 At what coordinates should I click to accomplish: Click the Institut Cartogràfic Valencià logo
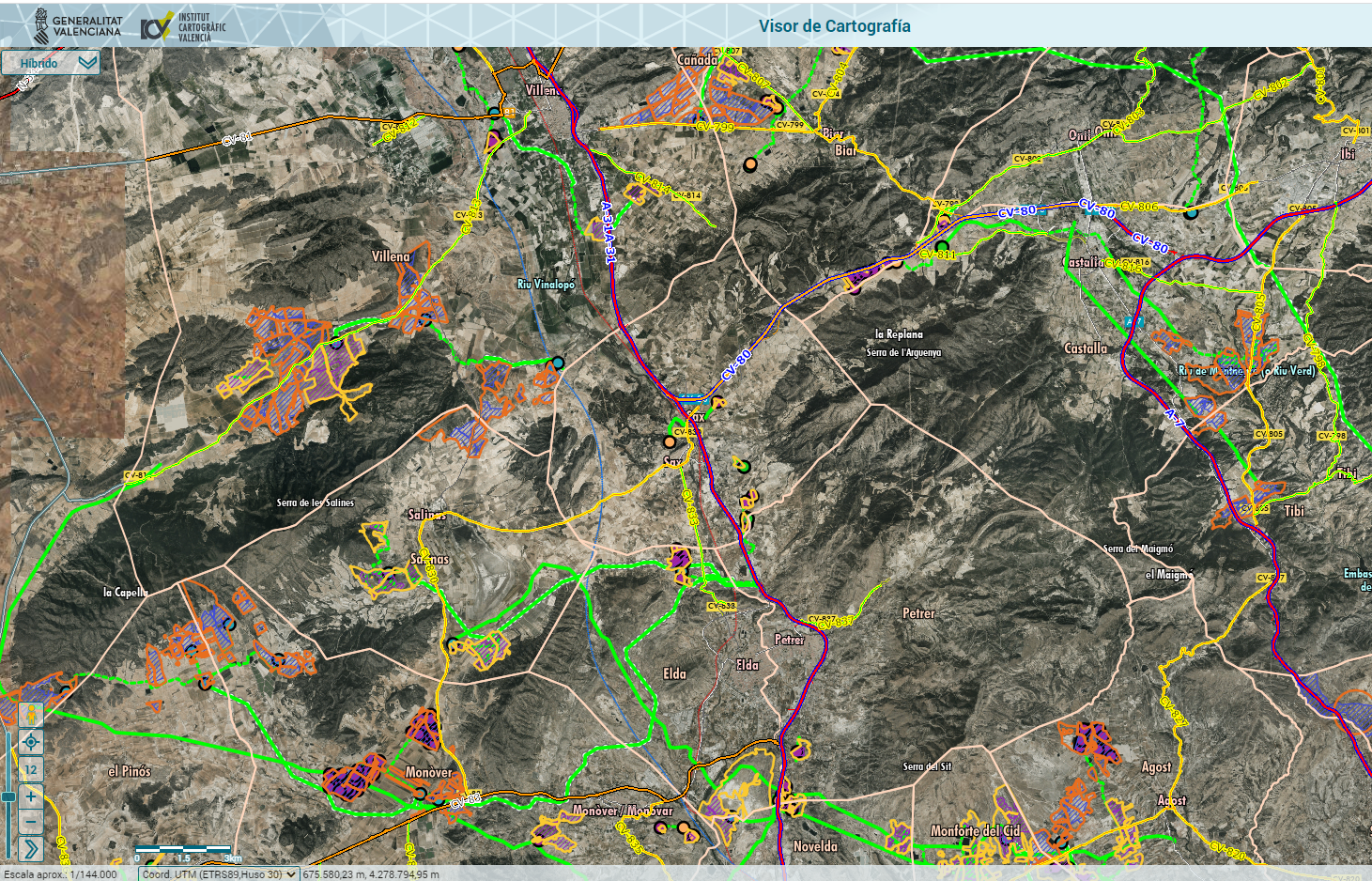click(x=183, y=26)
